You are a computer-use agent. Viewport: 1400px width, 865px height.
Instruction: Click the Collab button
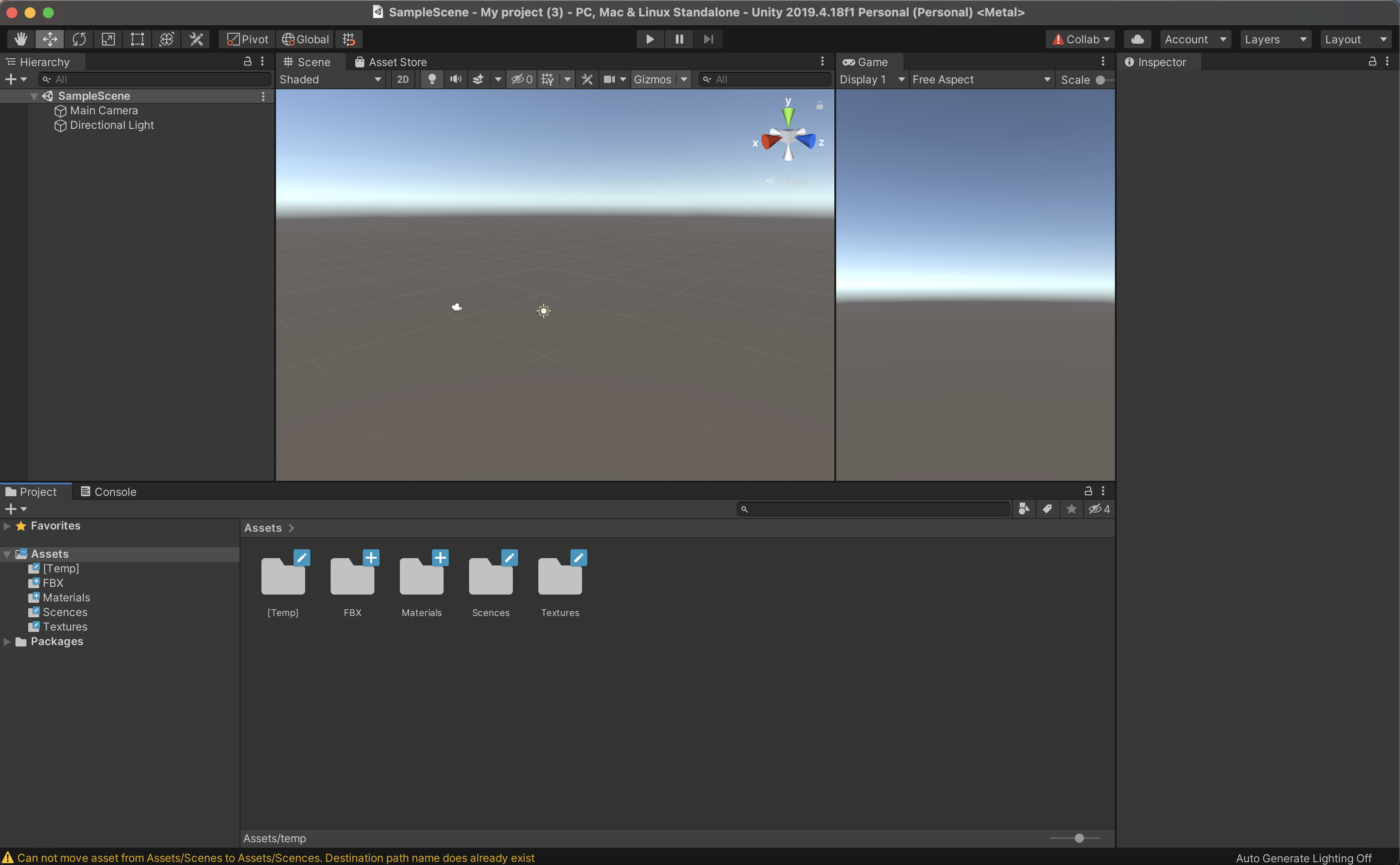click(x=1081, y=39)
